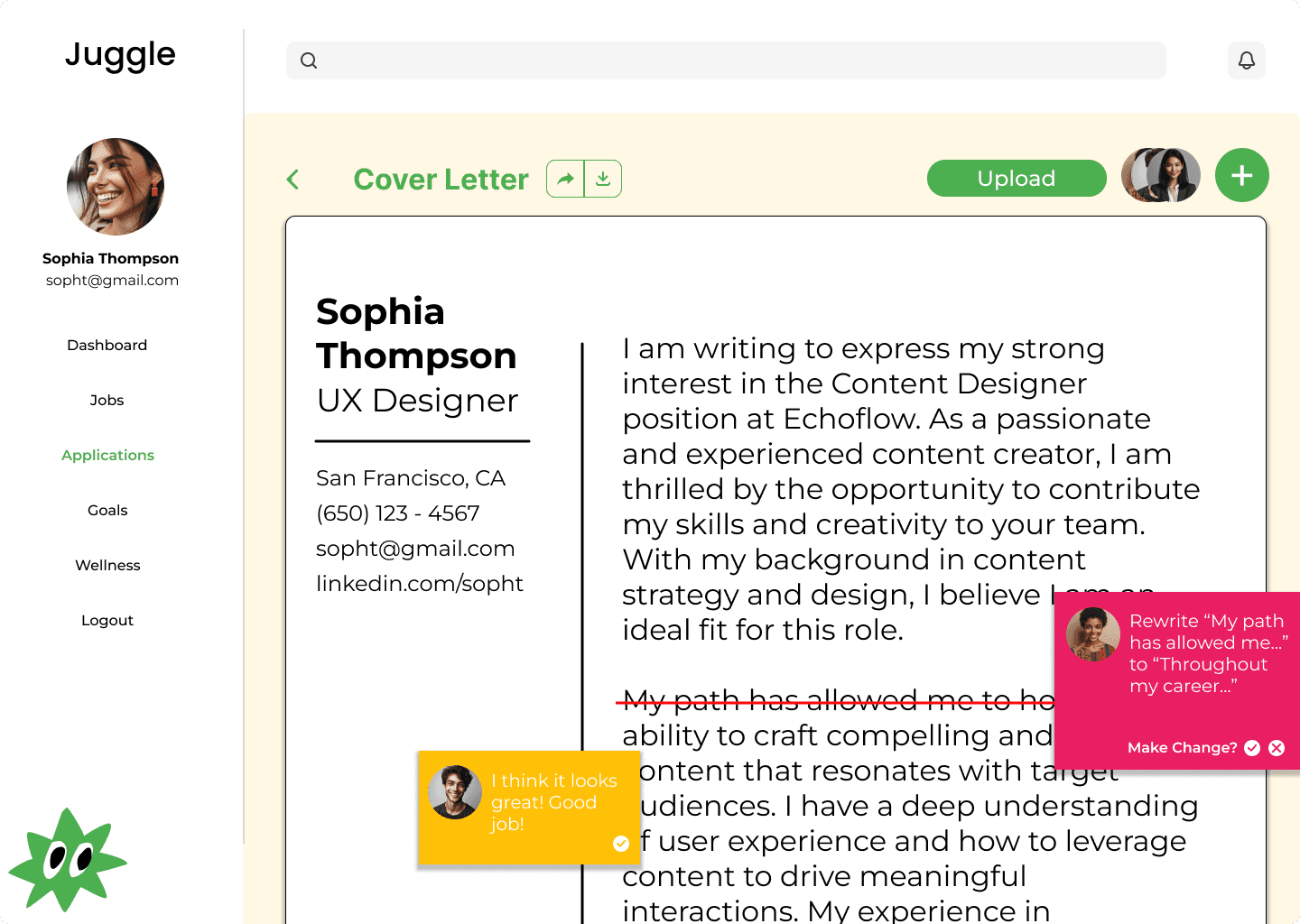Screen dimensions: 1300x924
Task: Click the linkedin.com/sopht link
Action: click(420, 584)
